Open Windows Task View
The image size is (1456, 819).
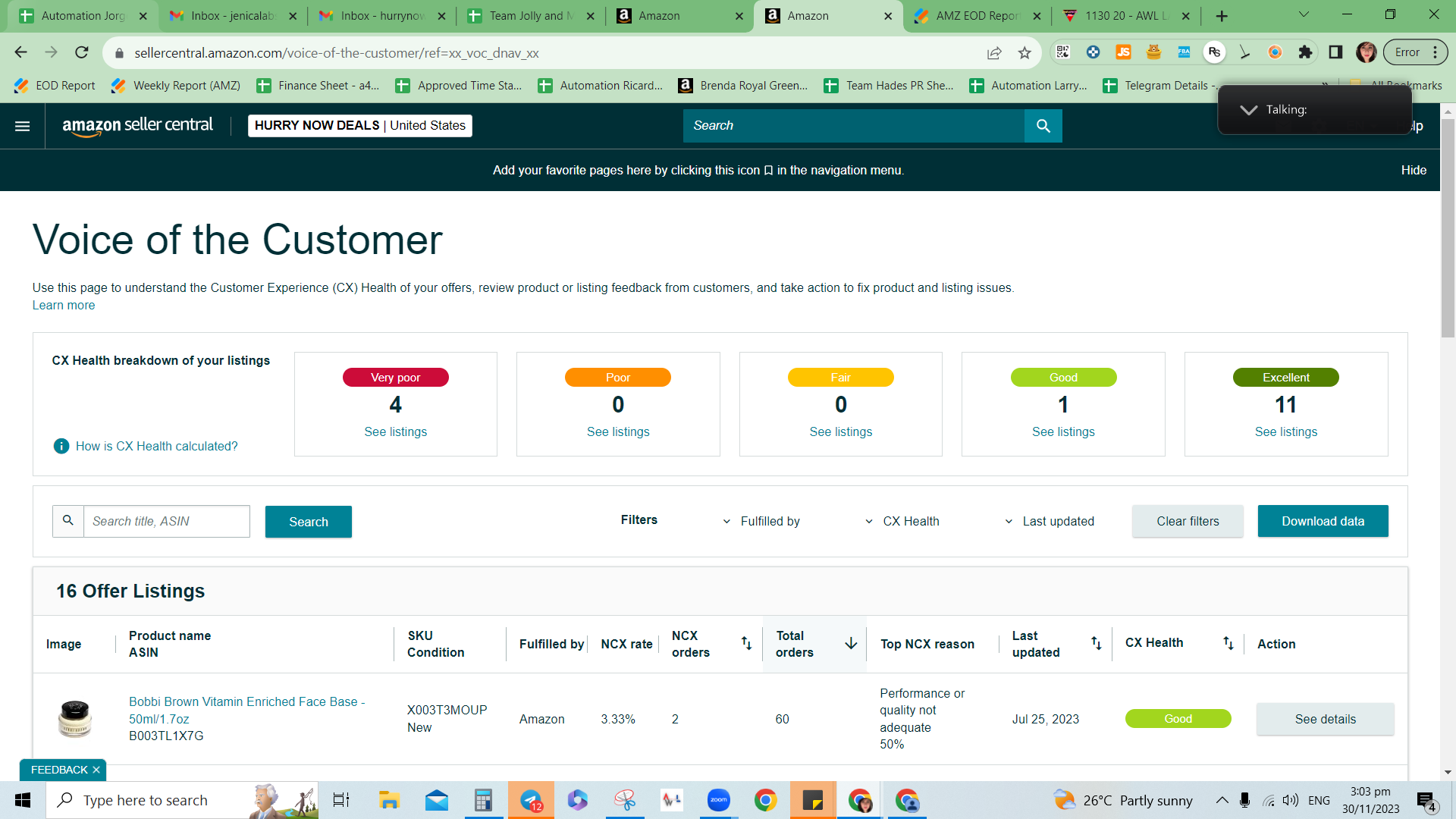pos(341,800)
